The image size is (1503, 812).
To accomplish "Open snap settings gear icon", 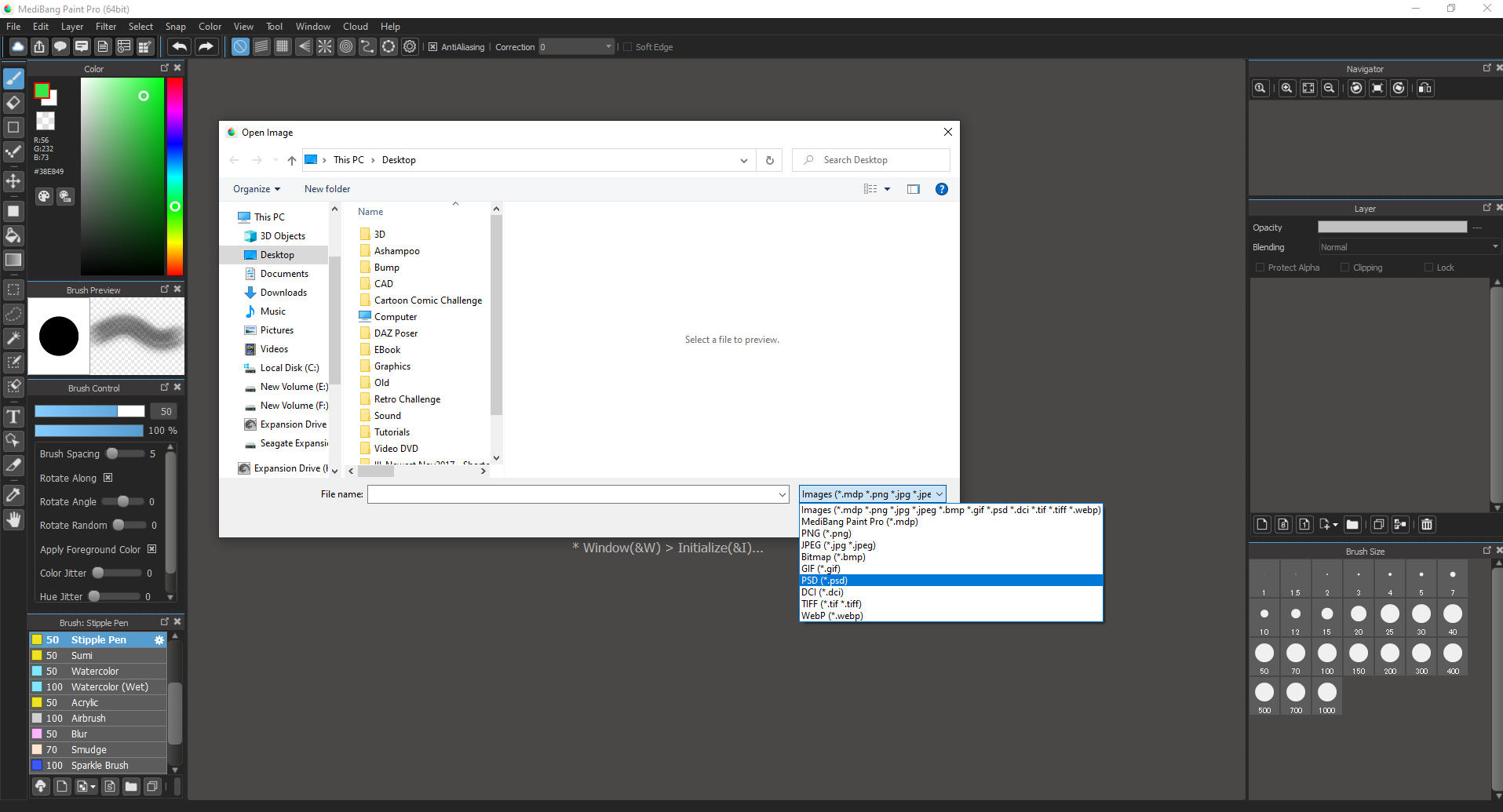I will click(410, 47).
